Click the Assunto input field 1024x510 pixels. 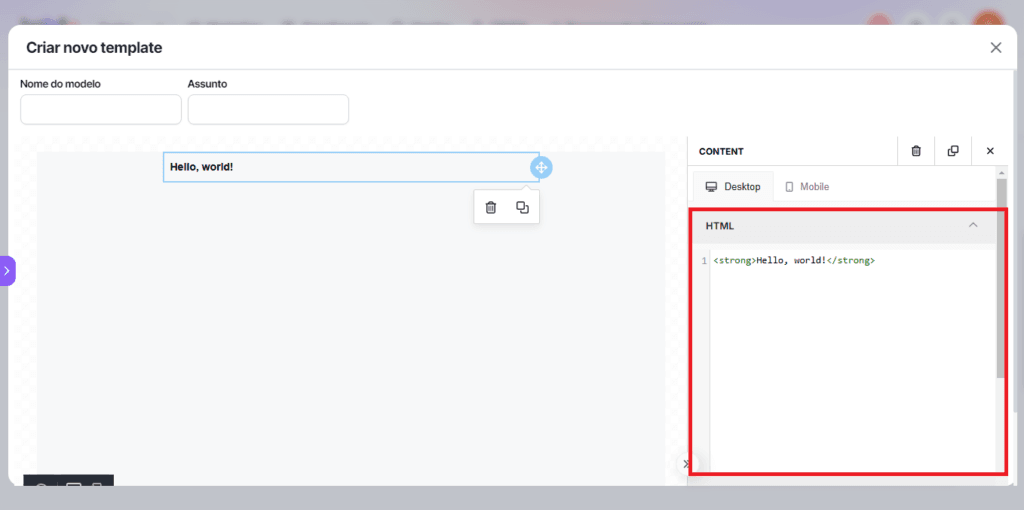coord(268,110)
